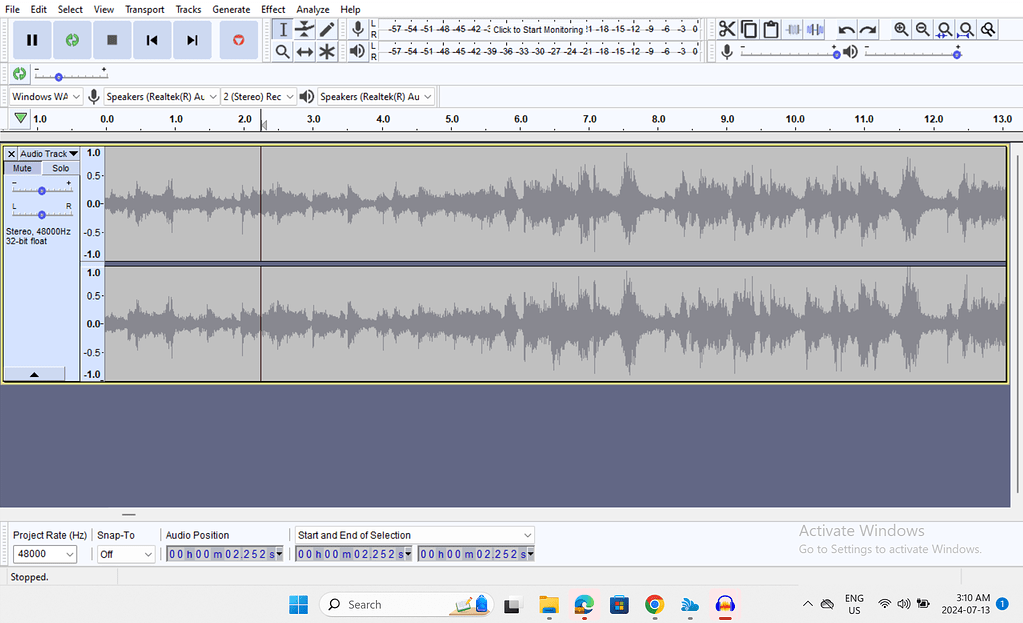This screenshot has height=623, width=1023.
Task: Open the Generate menu
Action: [x=231, y=9]
